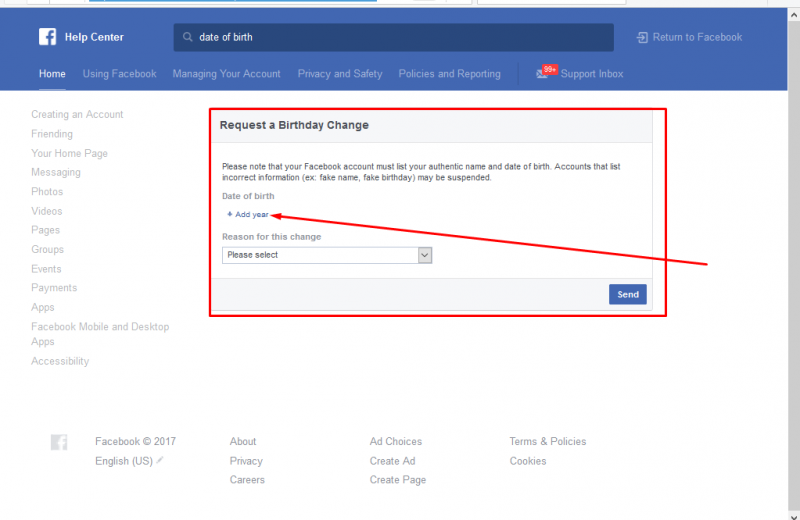This screenshot has width=800, height=520.
Task: Open the Messaging topic
Action: point(56,172)
